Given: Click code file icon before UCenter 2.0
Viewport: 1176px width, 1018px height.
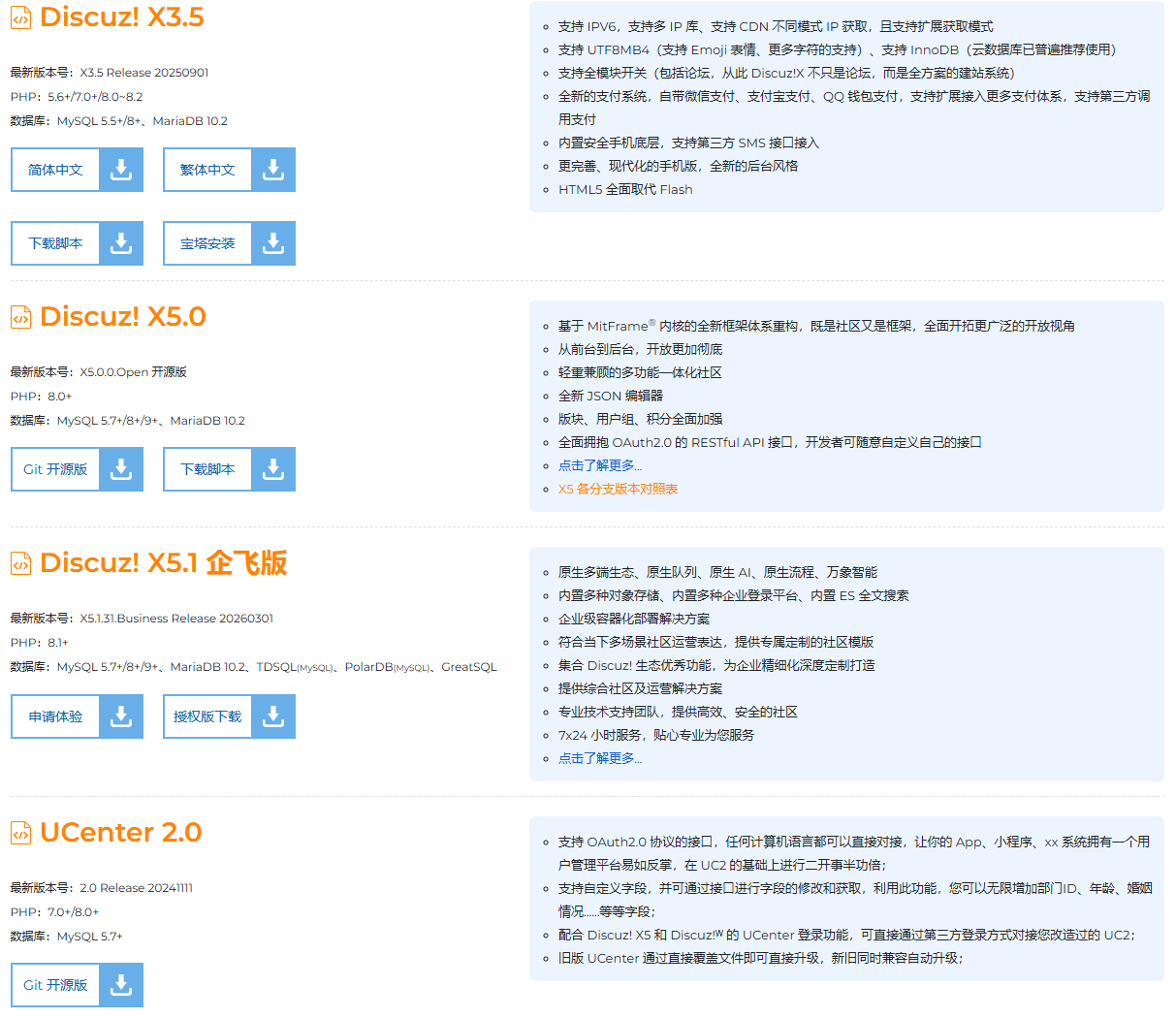Looking at the screenshot, I should coord(20,833).
